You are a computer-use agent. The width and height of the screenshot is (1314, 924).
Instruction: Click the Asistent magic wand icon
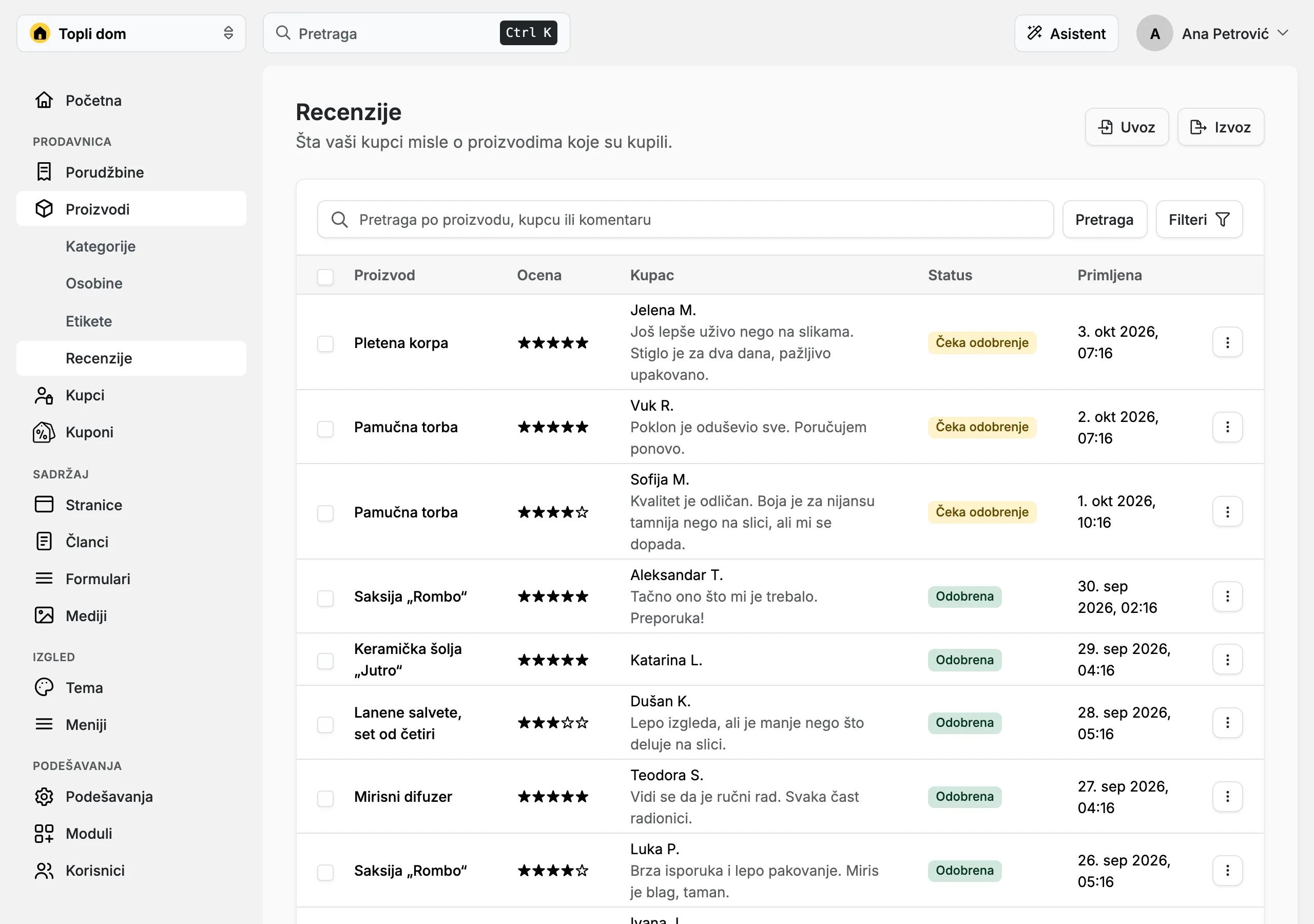[x=1035, y=33]
